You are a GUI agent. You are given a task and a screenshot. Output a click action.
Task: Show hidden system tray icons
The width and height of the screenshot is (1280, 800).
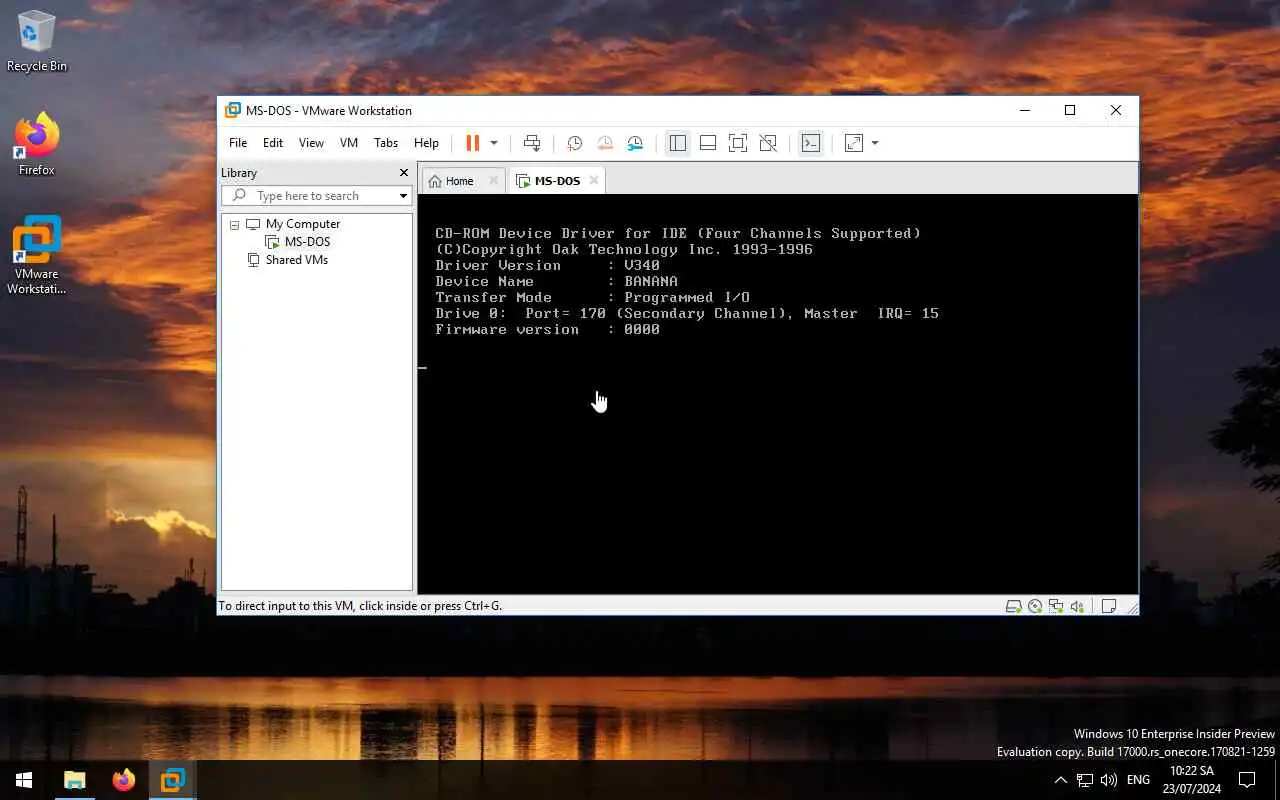[x=1061, y=780]
